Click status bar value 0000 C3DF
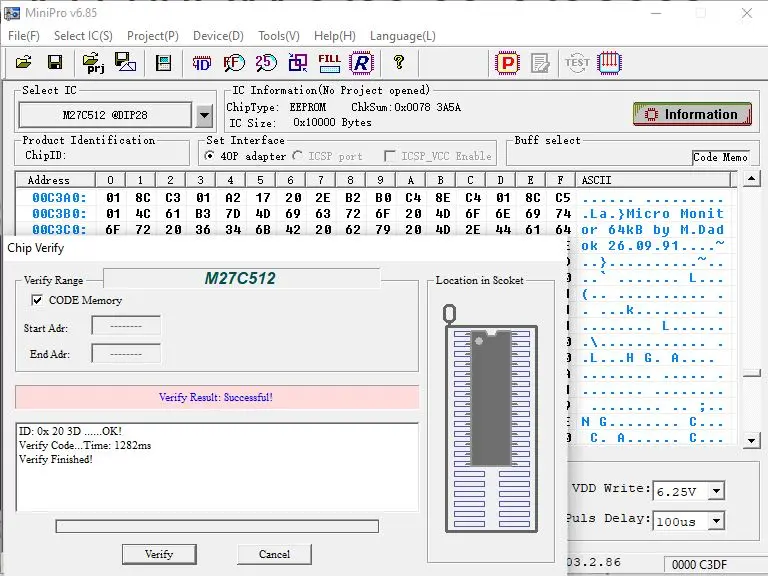Image resolution: width=768 pixels, height=576 pixels. click(699, 564)
